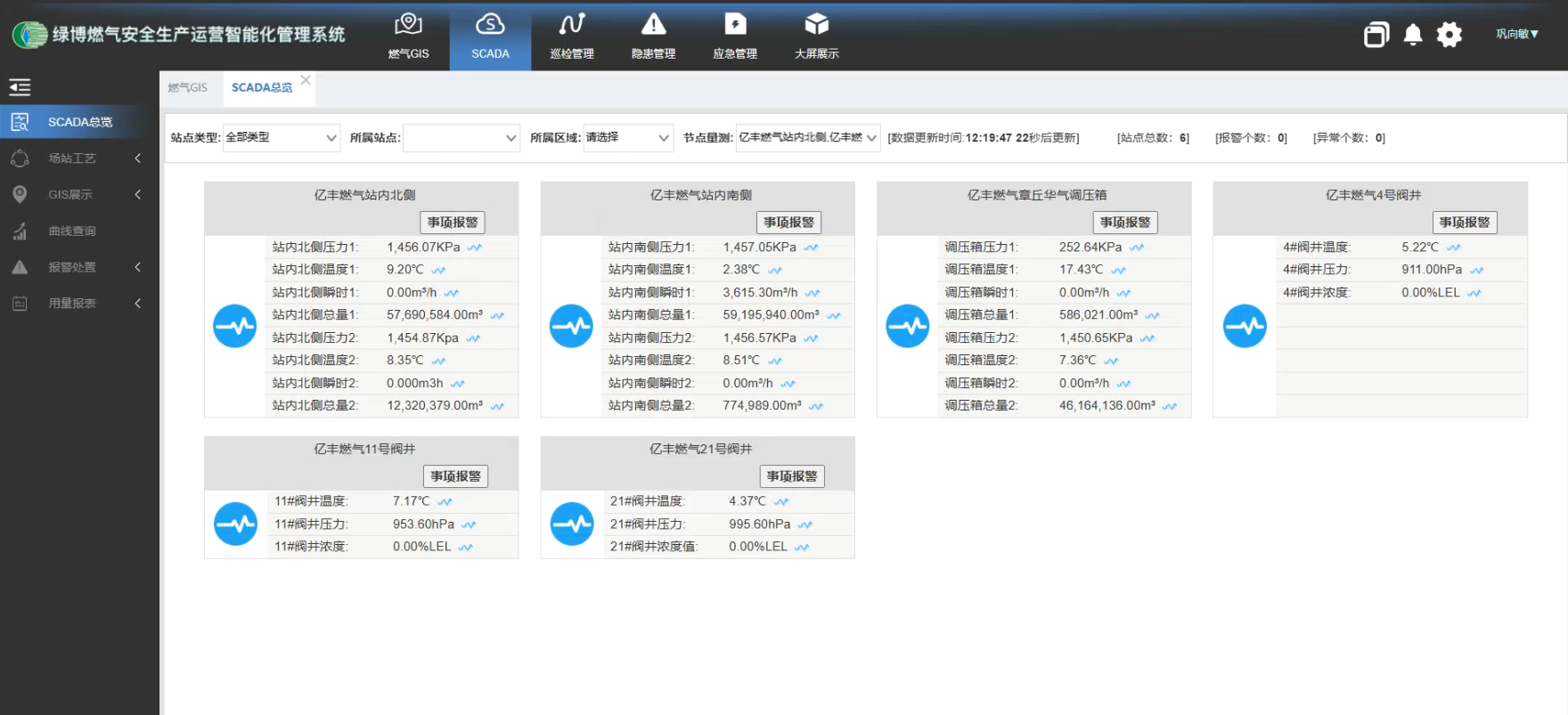
Task: Expand 场站工艺 in the sidebar
Action: [x=79, y=158]
